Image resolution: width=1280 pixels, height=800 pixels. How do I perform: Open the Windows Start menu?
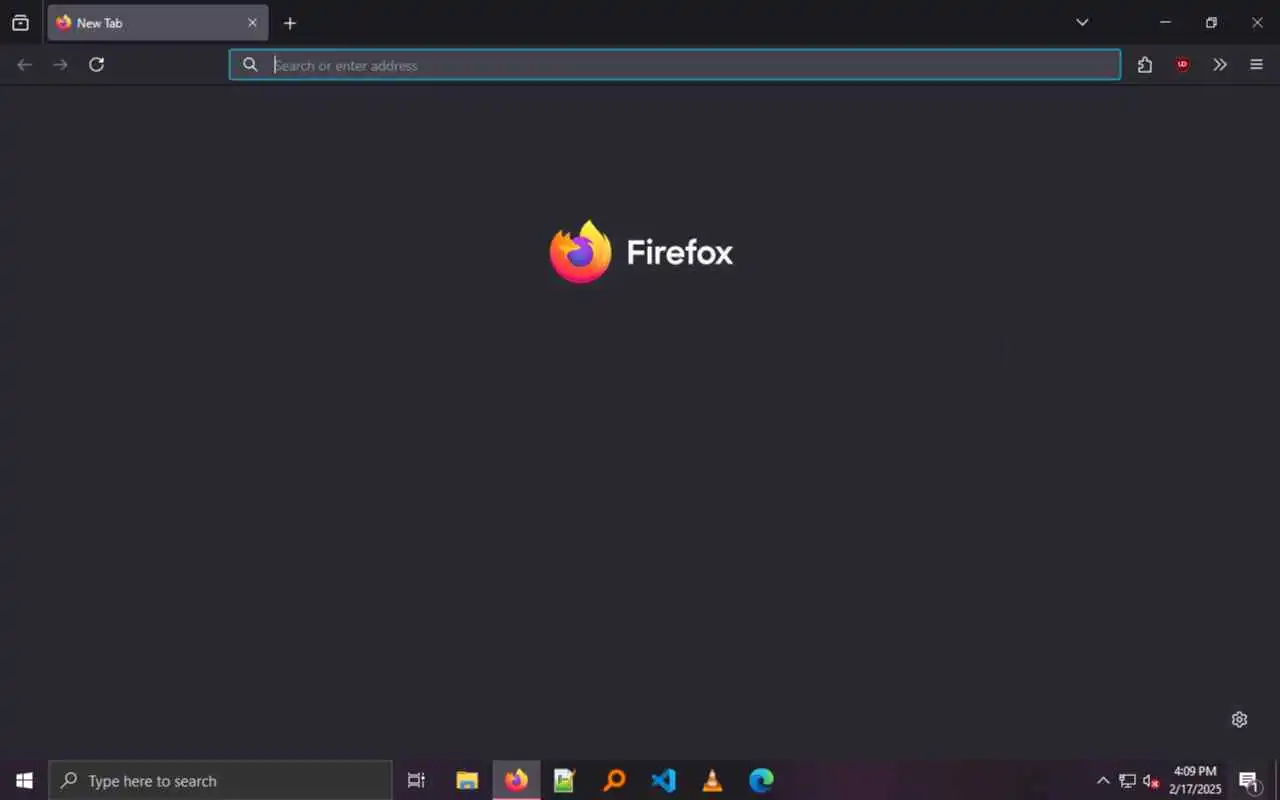(x=24, y=780)
